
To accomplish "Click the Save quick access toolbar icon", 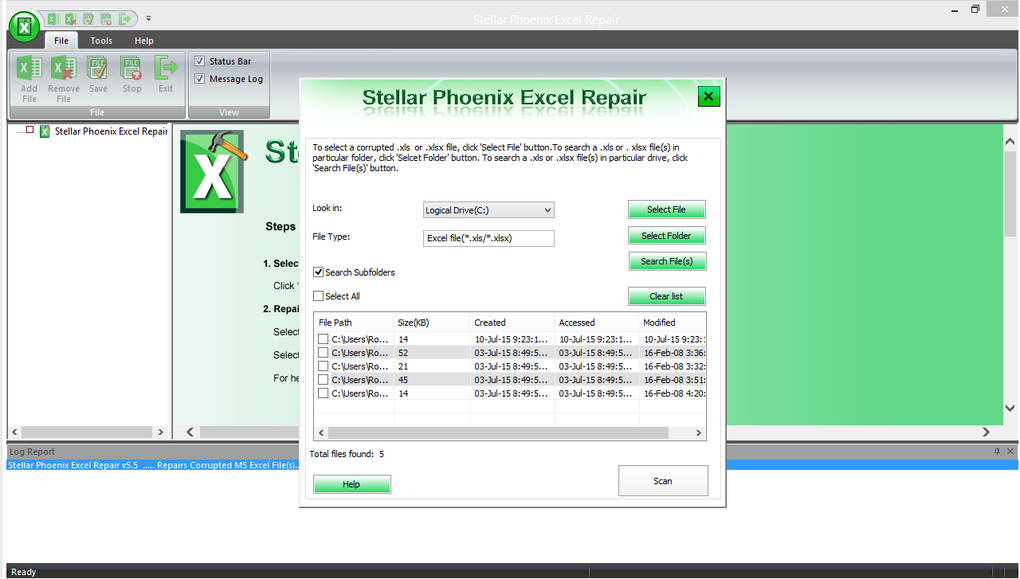I will point(90,18).
